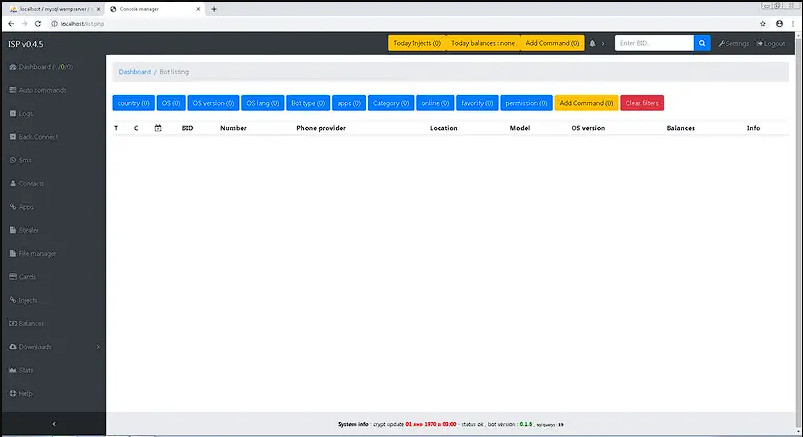Open the Bot type (0) filter
803x437 pixels.
pos(308,103)
